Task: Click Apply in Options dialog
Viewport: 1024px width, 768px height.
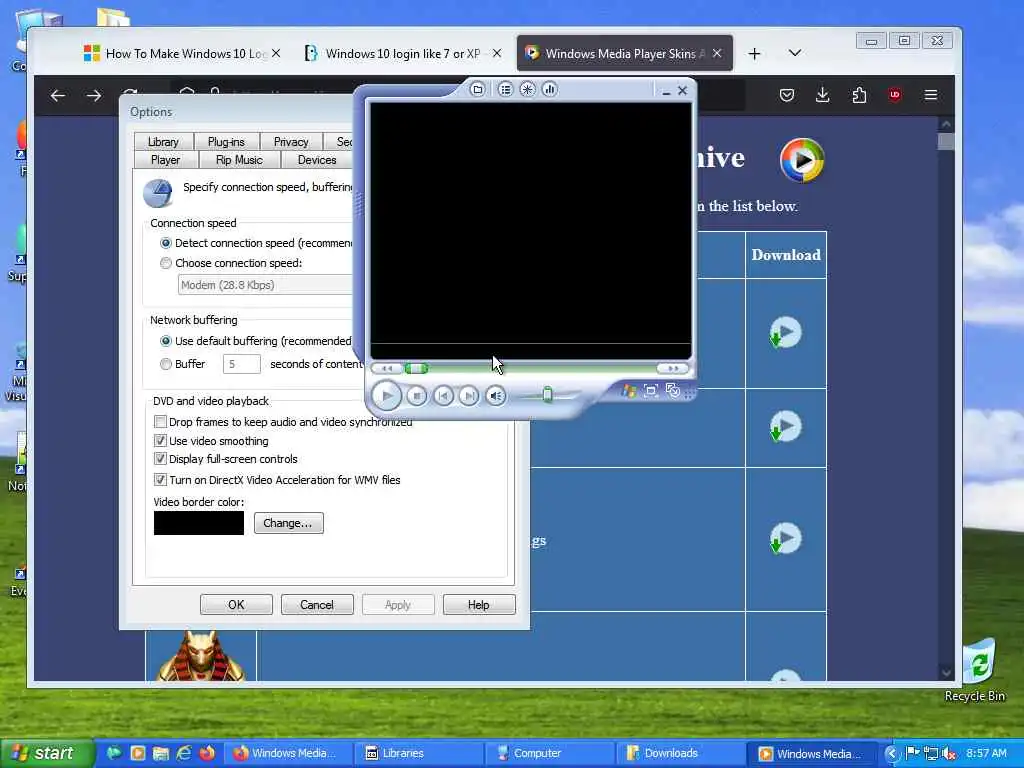Action: (x=398, y=605)
